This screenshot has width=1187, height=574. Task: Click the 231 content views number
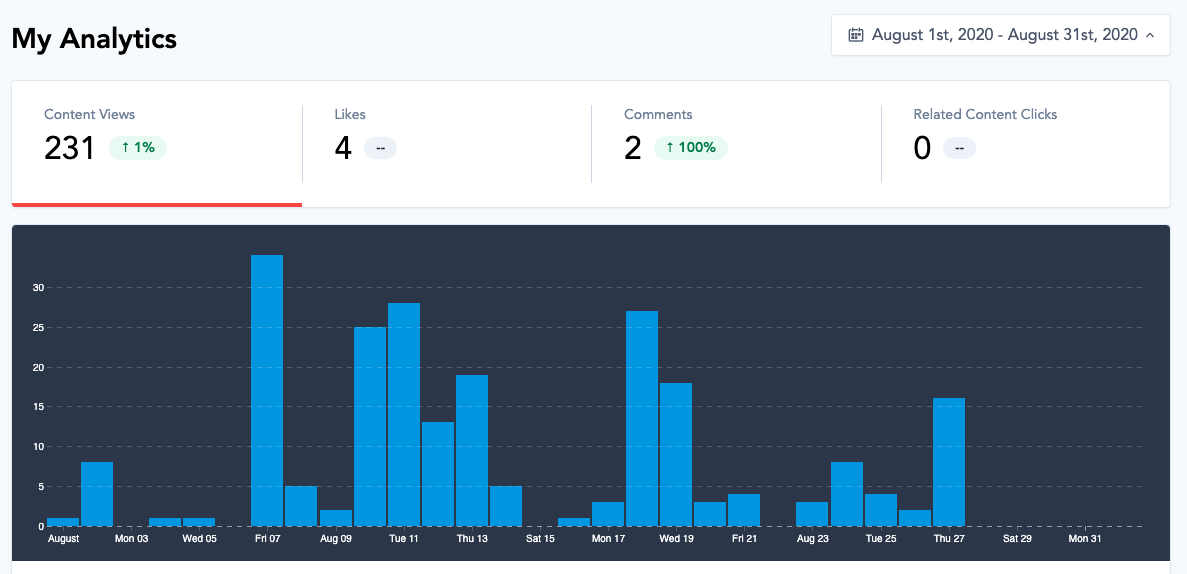(x=69, y=148)
